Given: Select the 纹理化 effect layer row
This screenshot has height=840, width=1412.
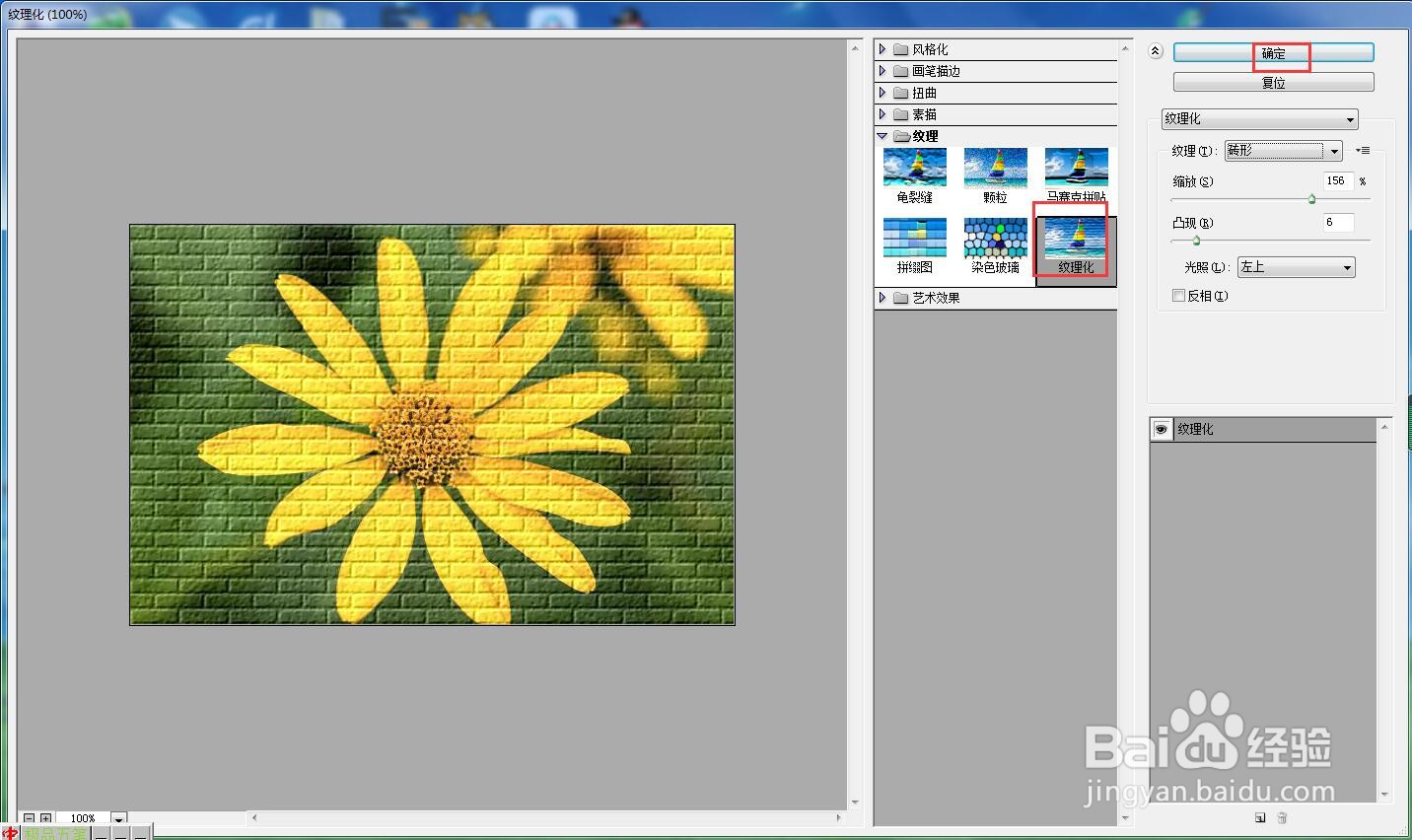Looking at the screenshot, I should 1263,430.
